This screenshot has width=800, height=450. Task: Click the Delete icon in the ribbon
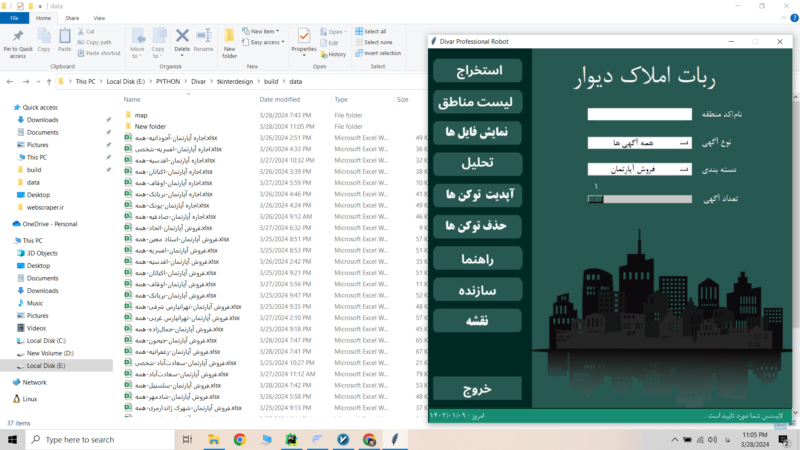(182, 38)
